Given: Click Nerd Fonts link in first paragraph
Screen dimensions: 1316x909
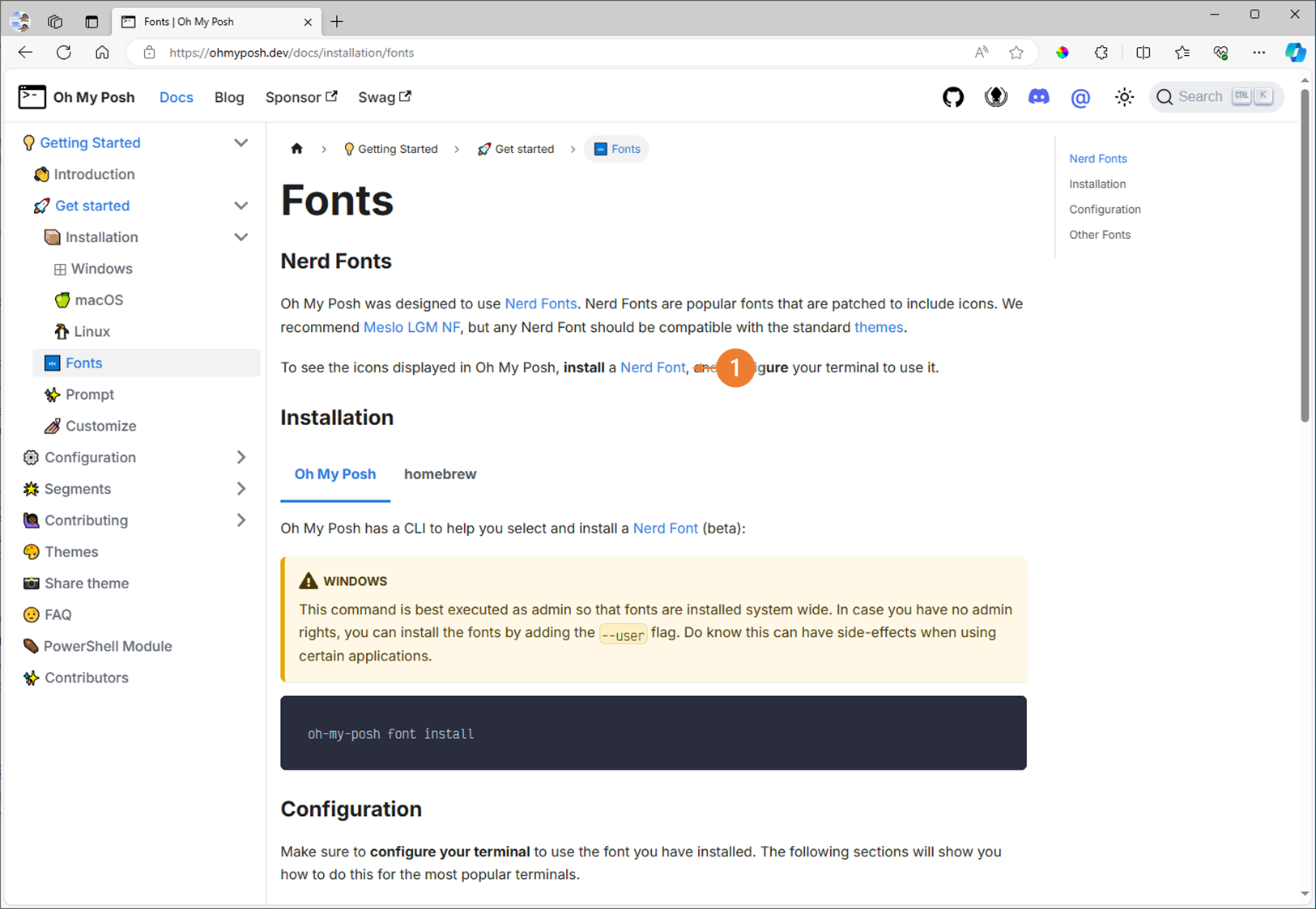Looking at the screenshot, I should pyautogui.click(x=541, y=304).
